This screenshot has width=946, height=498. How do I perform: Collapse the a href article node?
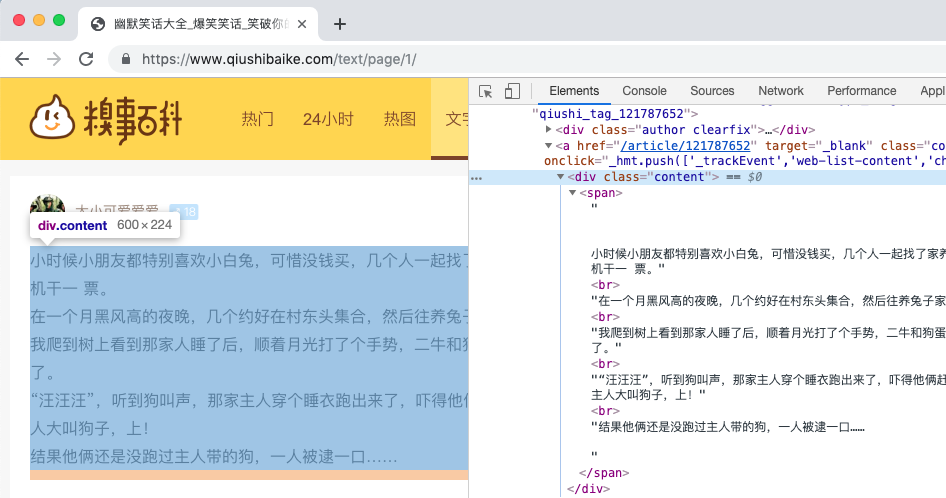[548, 145]
